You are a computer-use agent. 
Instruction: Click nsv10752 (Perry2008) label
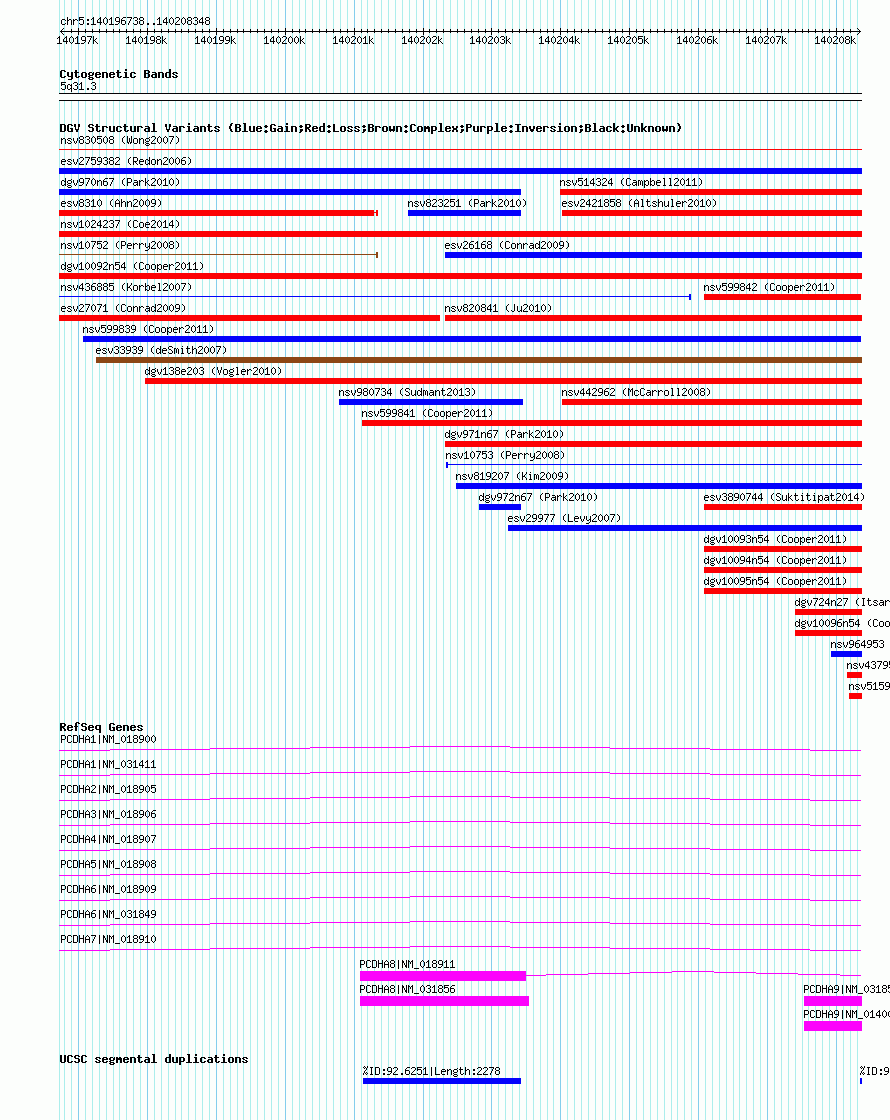(x=120, y=245)
